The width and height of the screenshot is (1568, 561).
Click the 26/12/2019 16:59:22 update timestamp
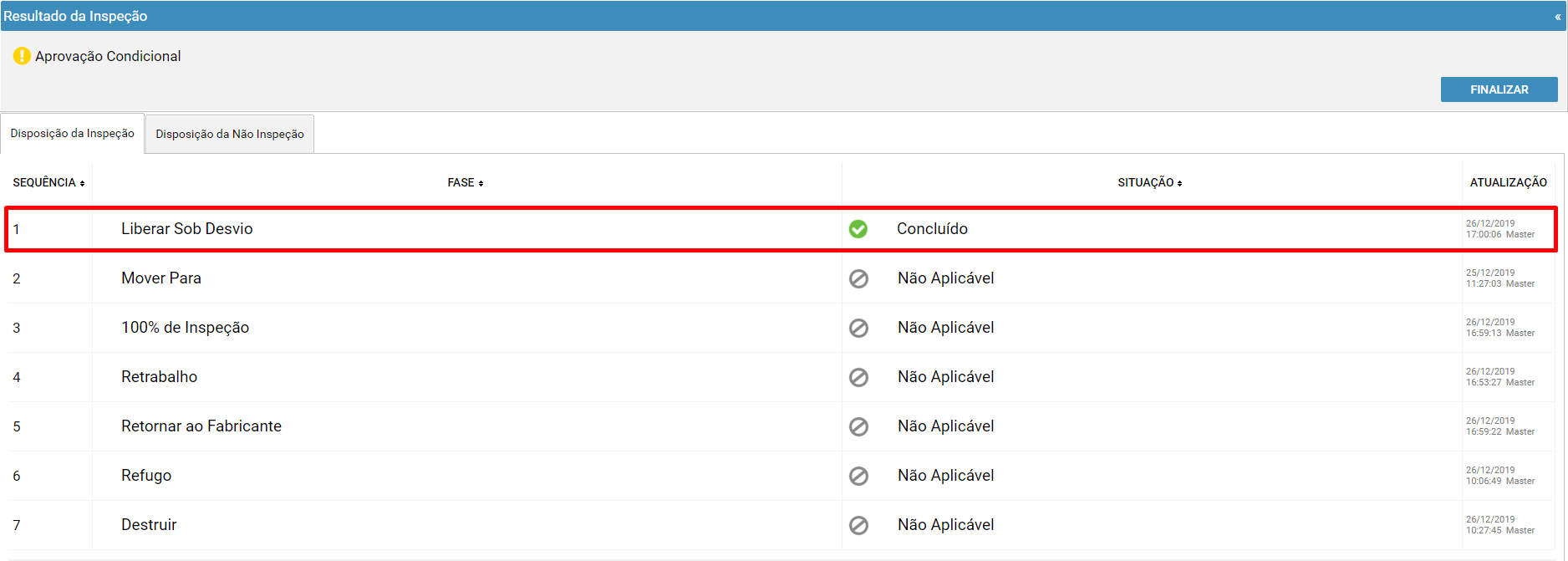click(1499, 426)
